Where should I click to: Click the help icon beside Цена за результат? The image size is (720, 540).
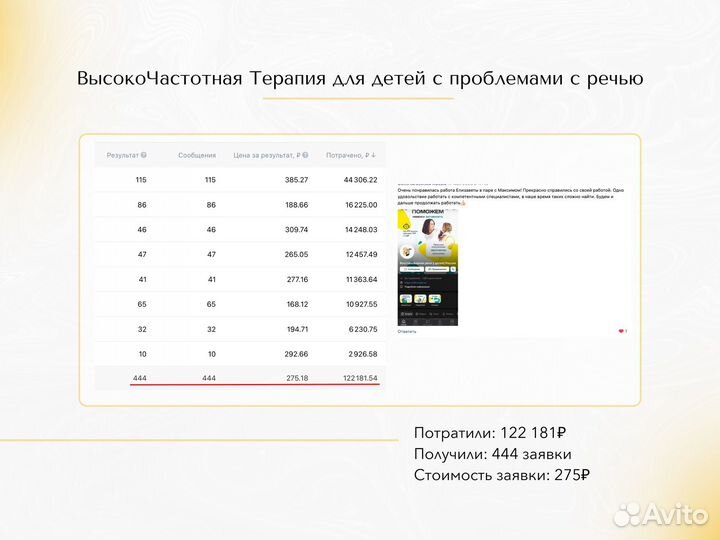tap(305, 155)
